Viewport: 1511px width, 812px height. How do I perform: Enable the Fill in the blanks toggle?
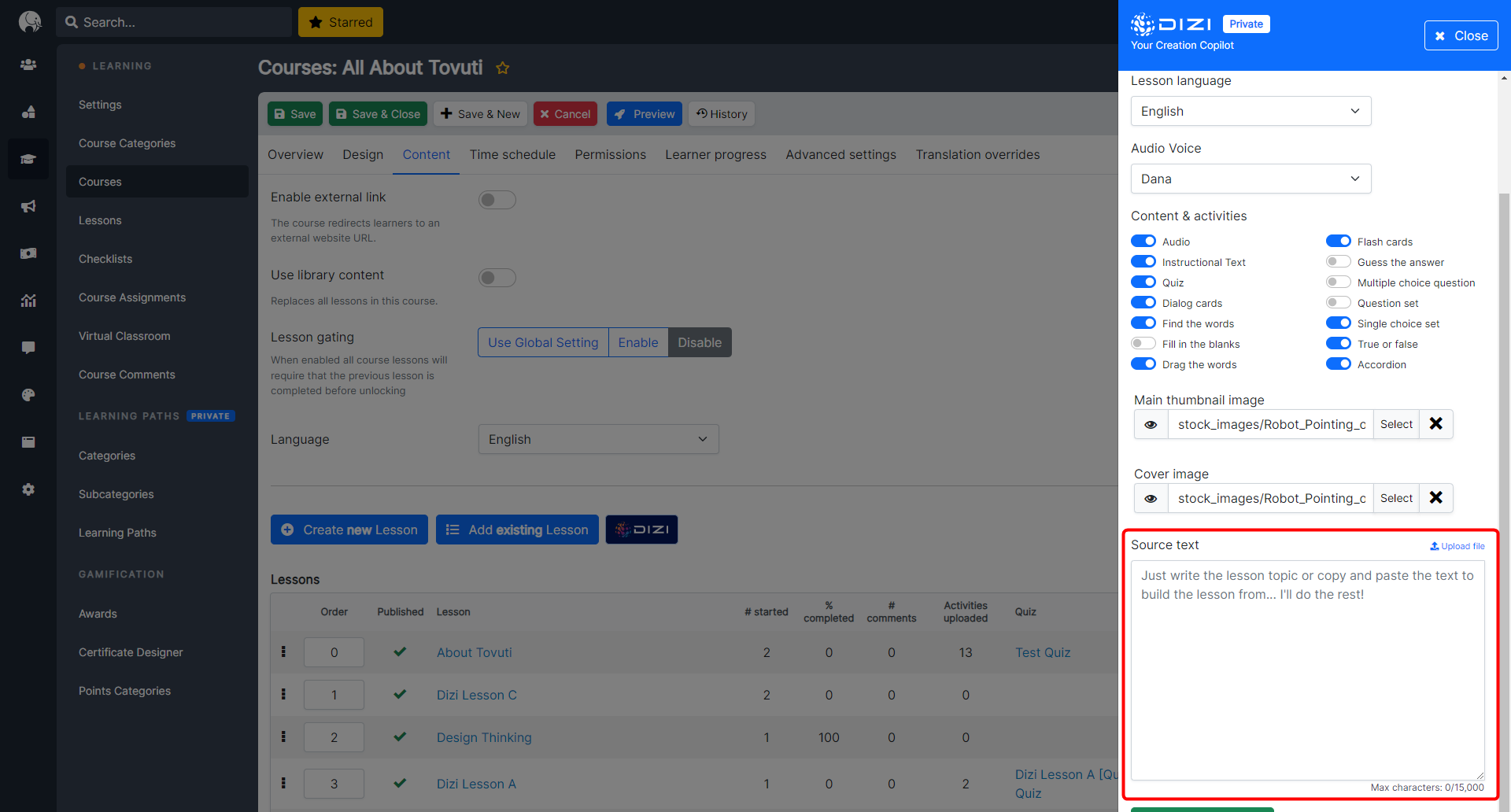click(1143, 343)
